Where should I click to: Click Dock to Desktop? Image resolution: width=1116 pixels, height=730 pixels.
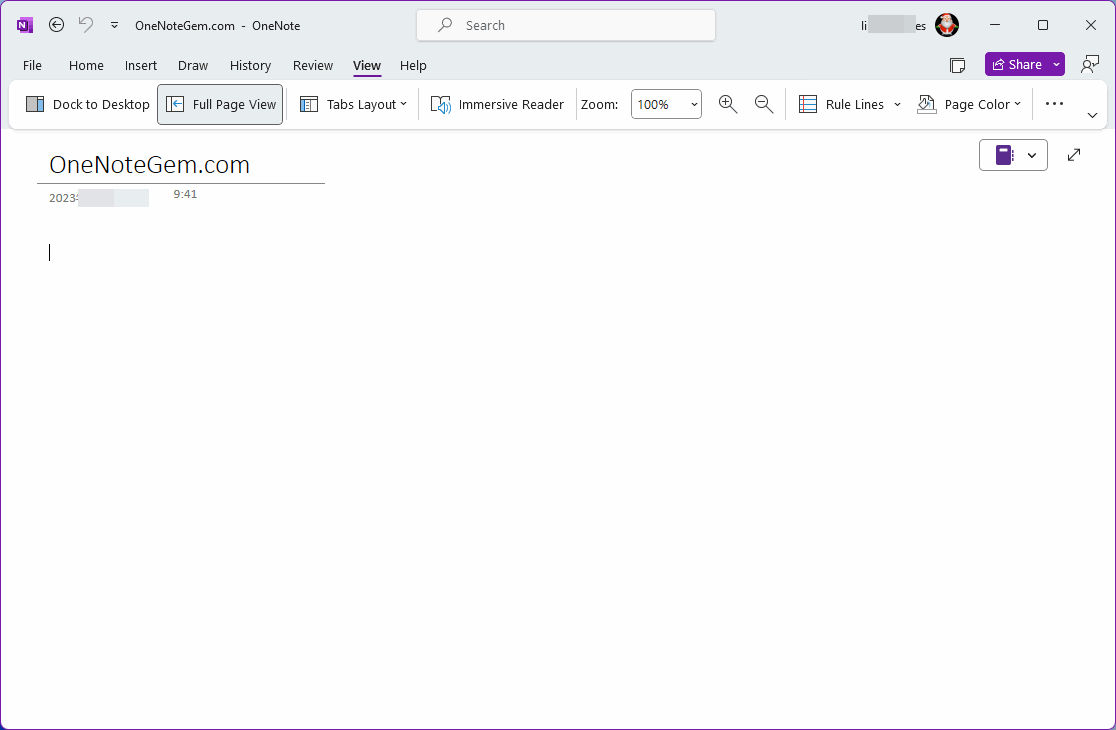point(88,104)
